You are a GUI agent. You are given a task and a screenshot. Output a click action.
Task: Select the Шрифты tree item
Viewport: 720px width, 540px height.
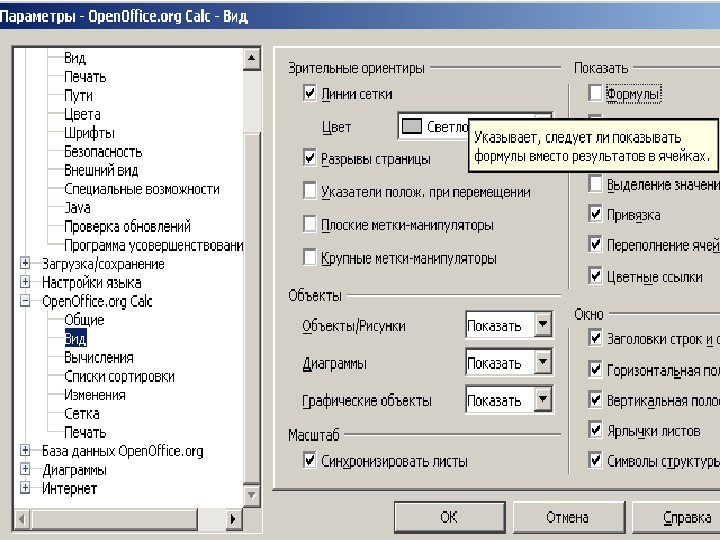point(89,133)
